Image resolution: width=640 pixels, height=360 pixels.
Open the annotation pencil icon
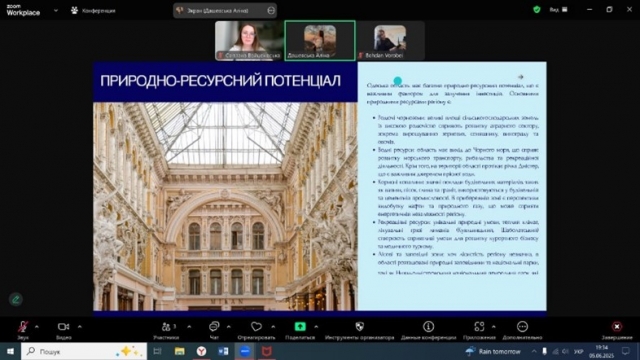16,300
